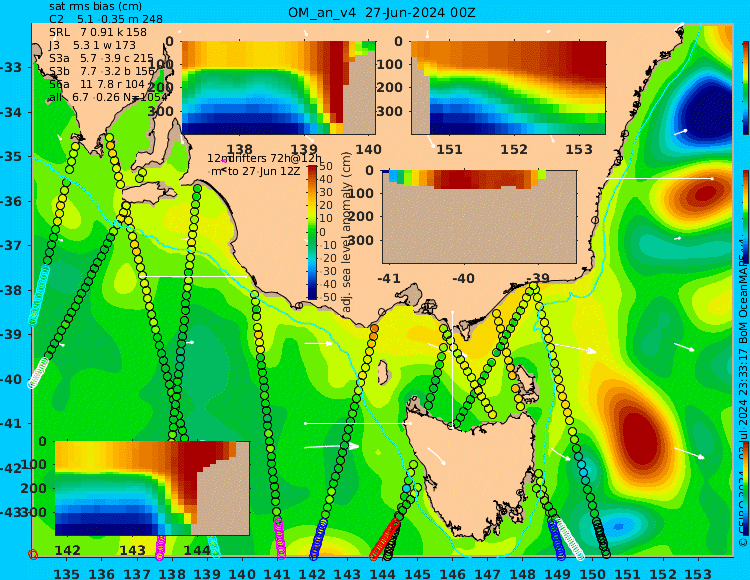Click the S3b satellite statistics row
Image resolution: width=750 pixels, height=580 pixels.
click(x=102, y=71)
